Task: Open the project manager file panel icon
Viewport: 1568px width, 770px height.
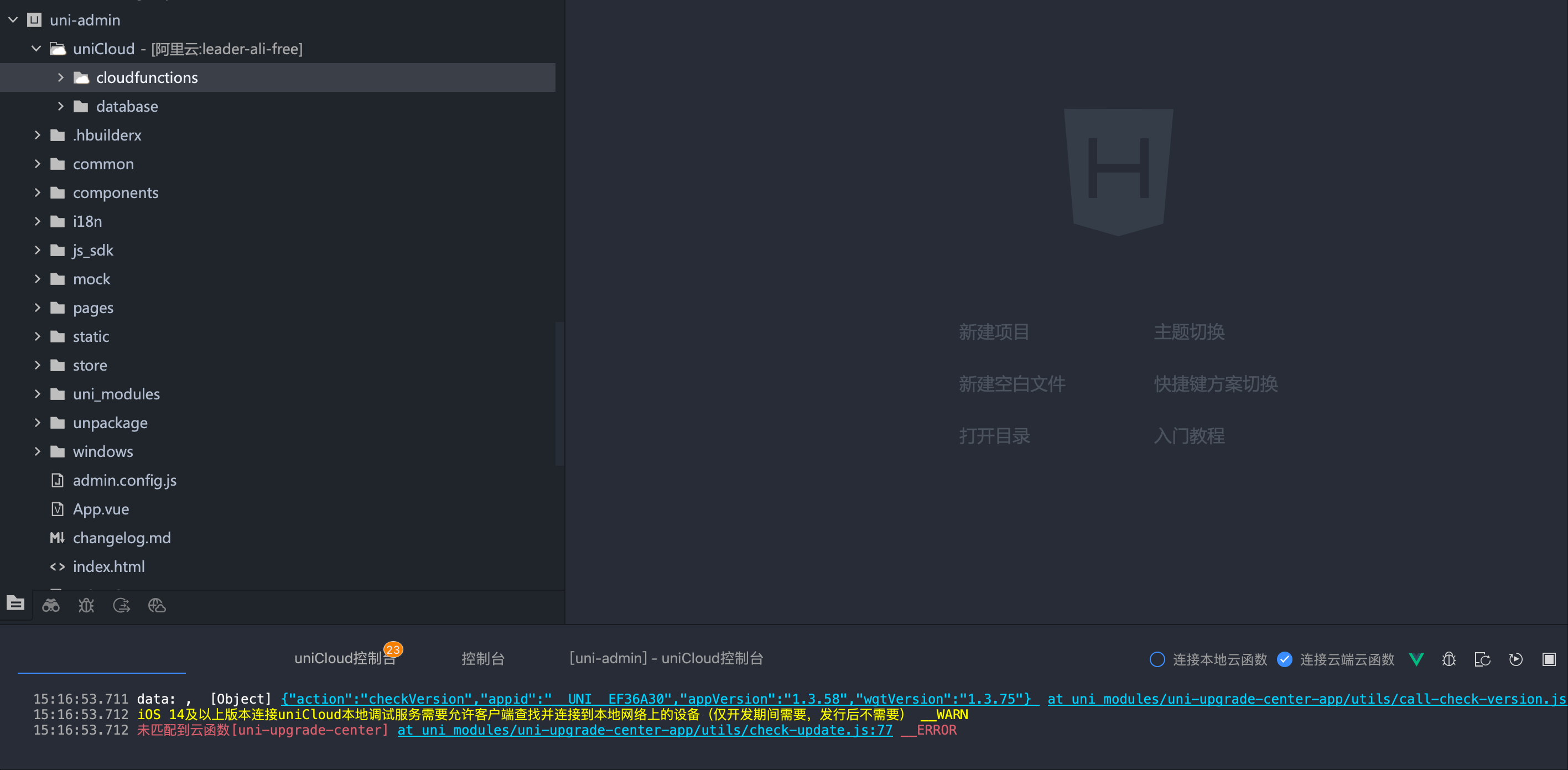Action: pos(15,604)
